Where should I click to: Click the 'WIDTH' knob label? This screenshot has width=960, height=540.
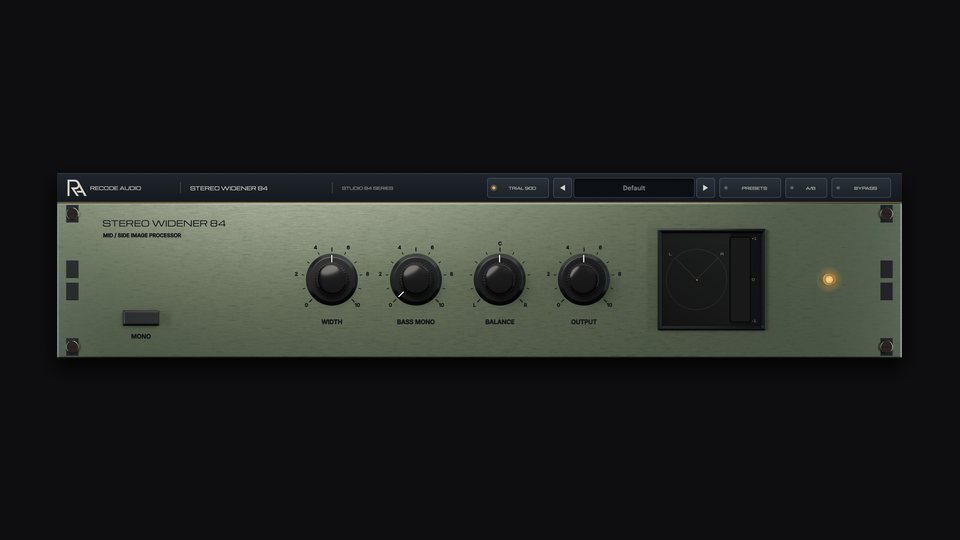332,321
